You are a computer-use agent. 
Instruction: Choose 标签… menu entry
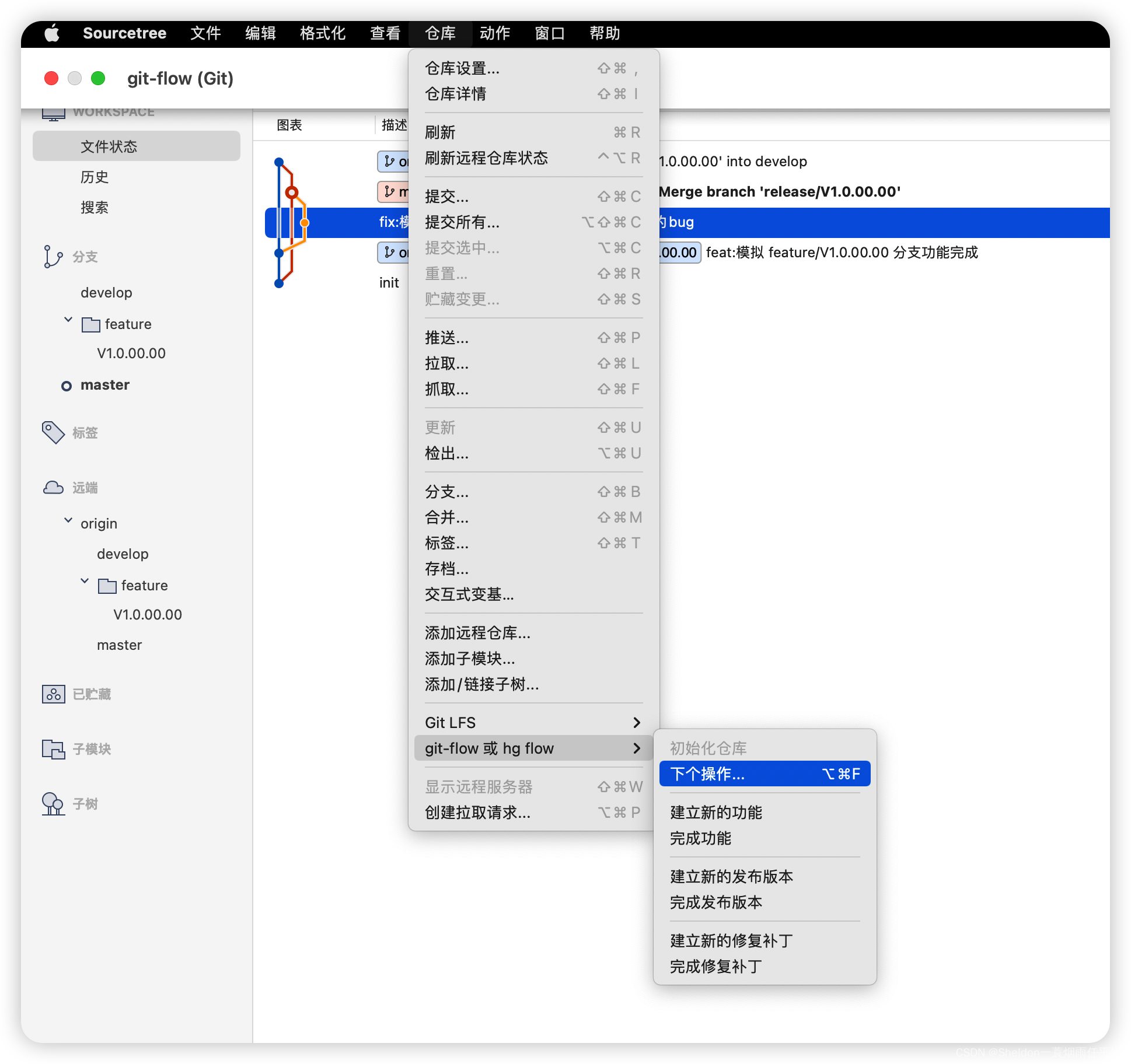pyautogui.click(x=533, y=543)
